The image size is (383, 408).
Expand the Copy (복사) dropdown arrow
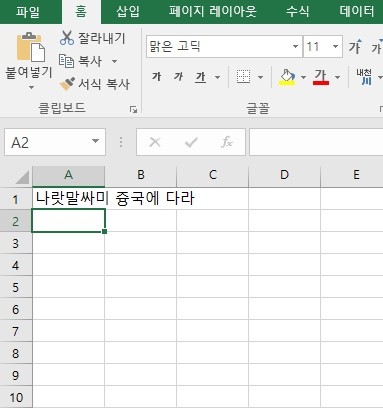(114, 61)
